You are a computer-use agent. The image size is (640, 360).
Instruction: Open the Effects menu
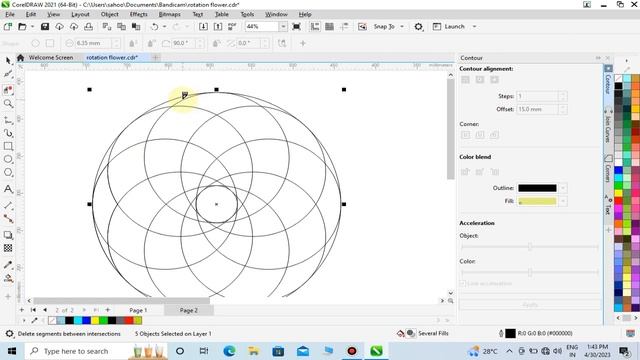[138, 14]
